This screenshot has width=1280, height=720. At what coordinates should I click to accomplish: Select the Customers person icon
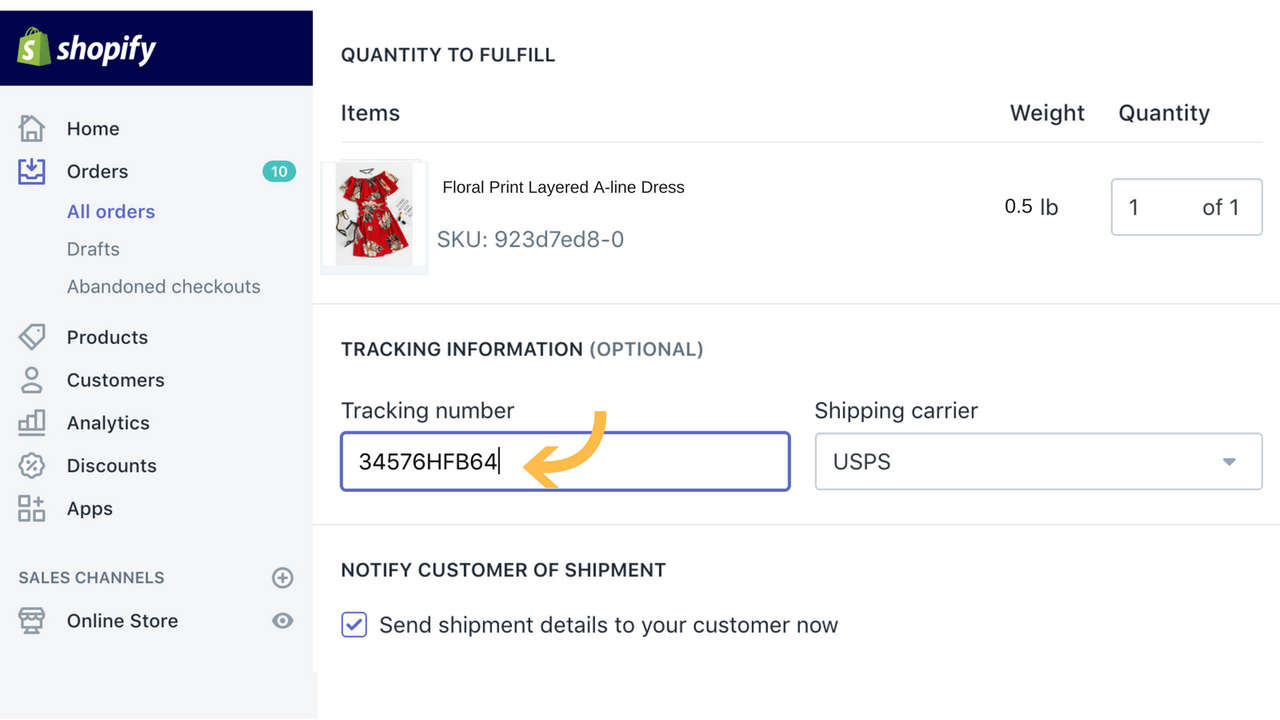click(x=30, y=380)
